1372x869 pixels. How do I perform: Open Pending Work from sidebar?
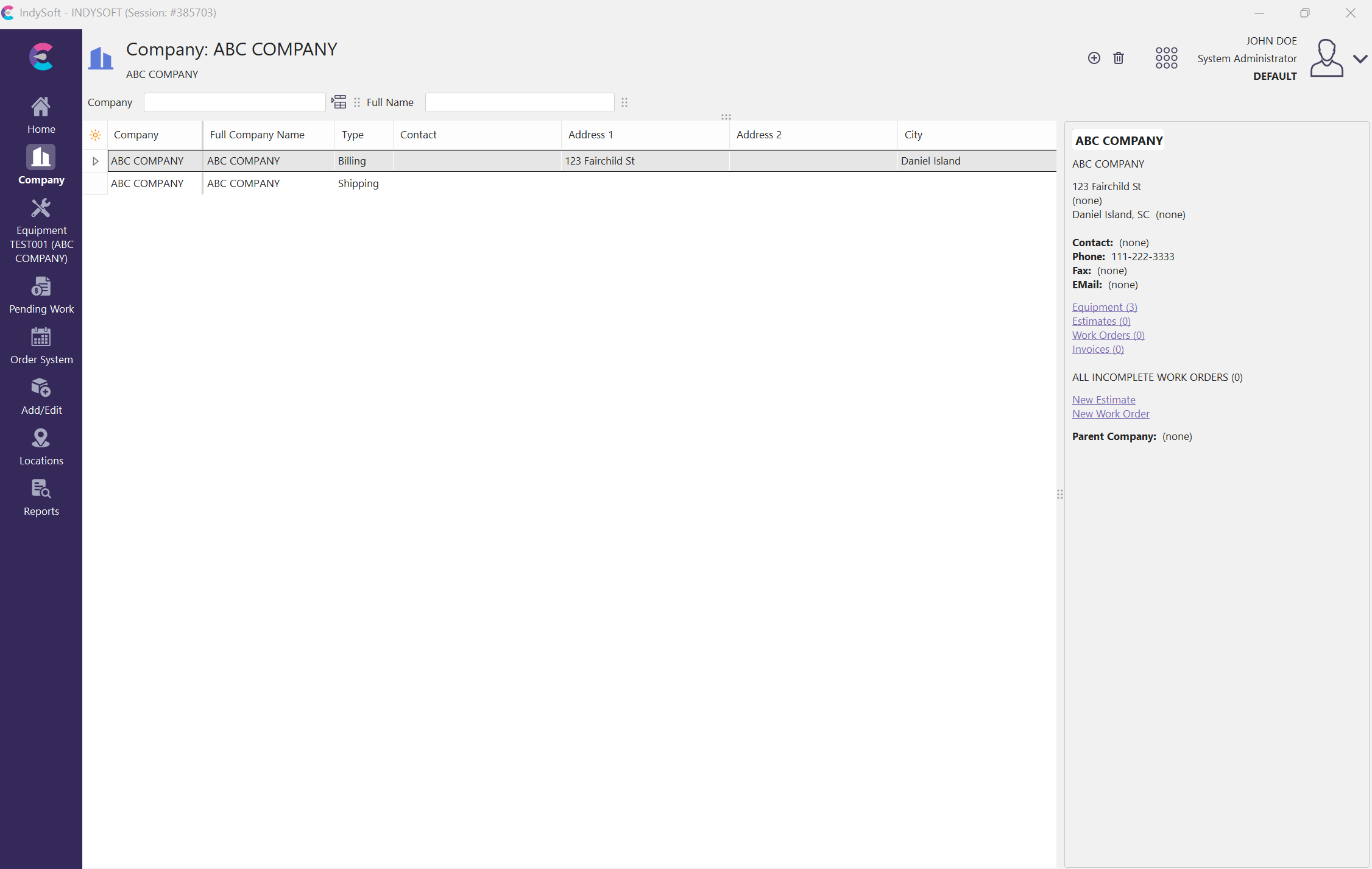[x=41, y=296]
